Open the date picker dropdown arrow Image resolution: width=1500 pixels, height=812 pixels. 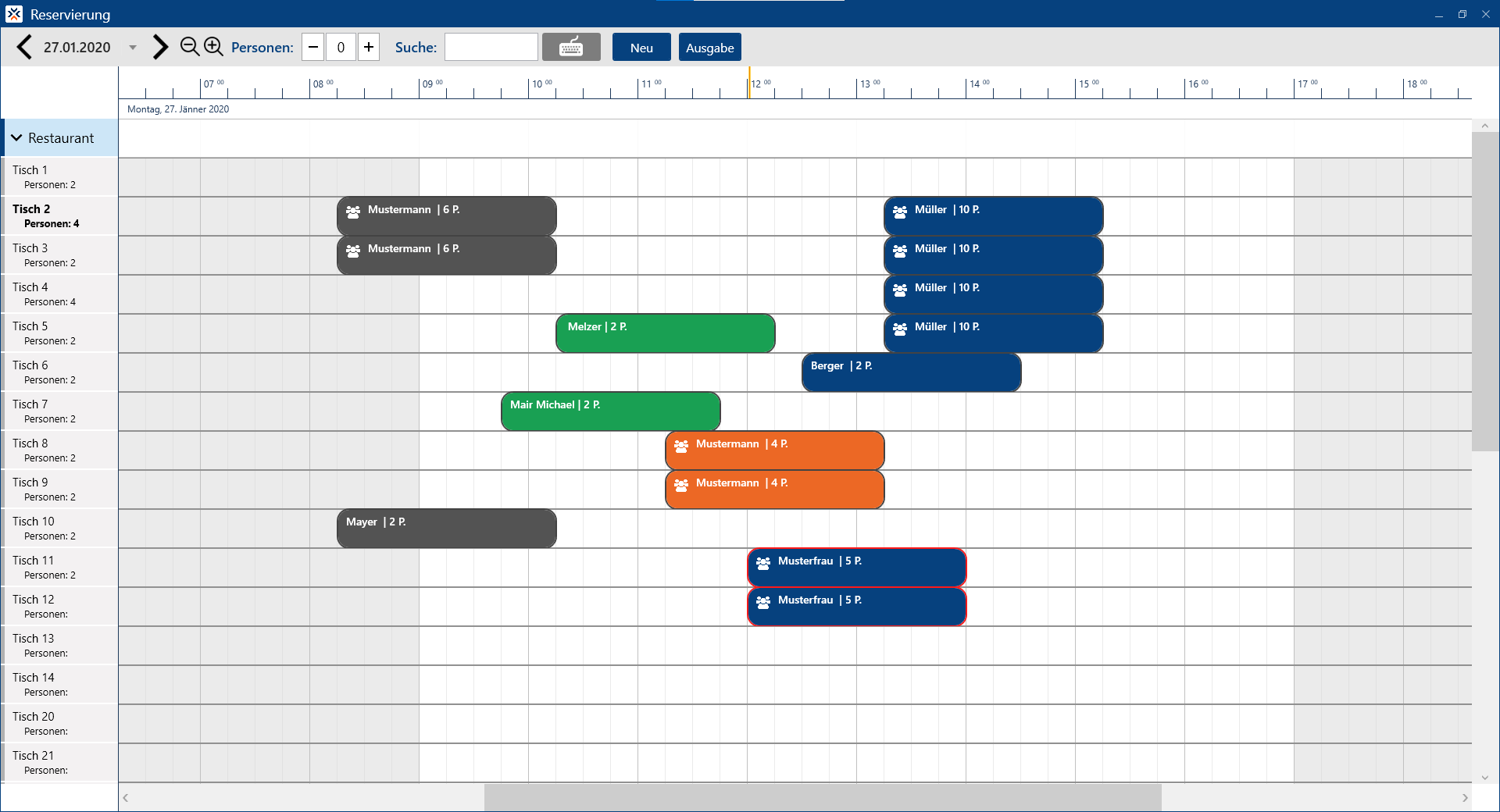[x=133, y=48]
